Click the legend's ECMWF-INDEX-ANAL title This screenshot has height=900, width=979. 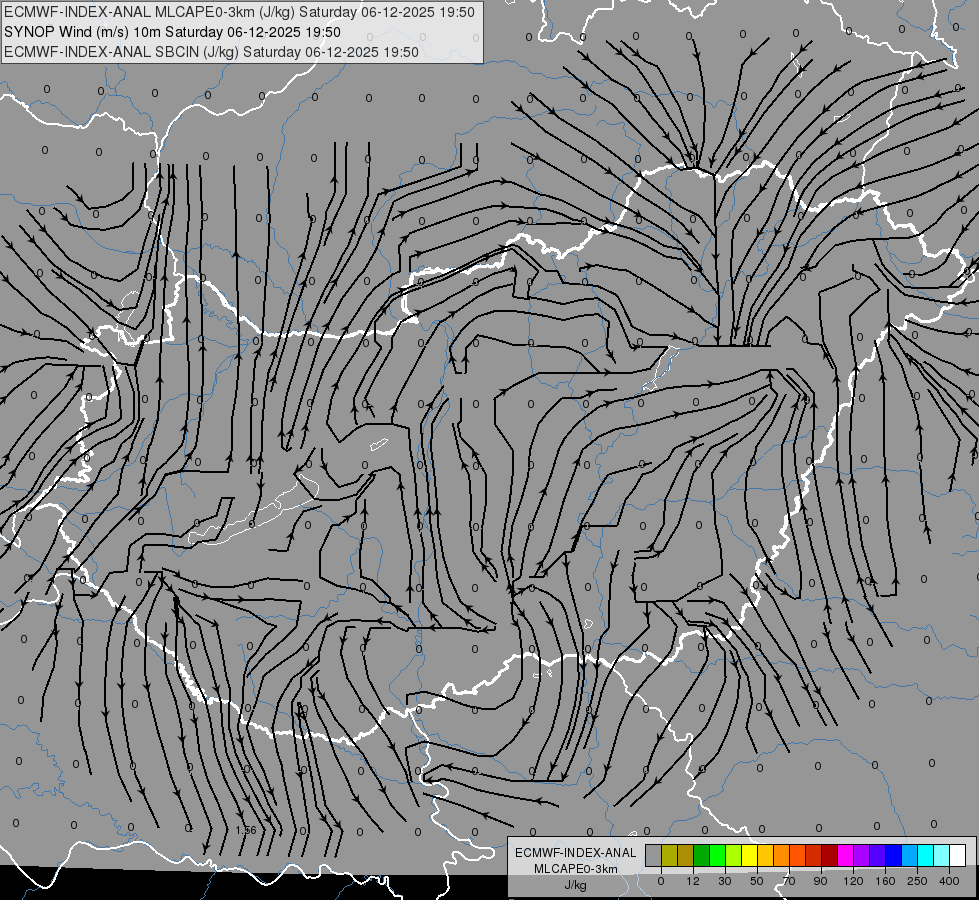point(575,853)
